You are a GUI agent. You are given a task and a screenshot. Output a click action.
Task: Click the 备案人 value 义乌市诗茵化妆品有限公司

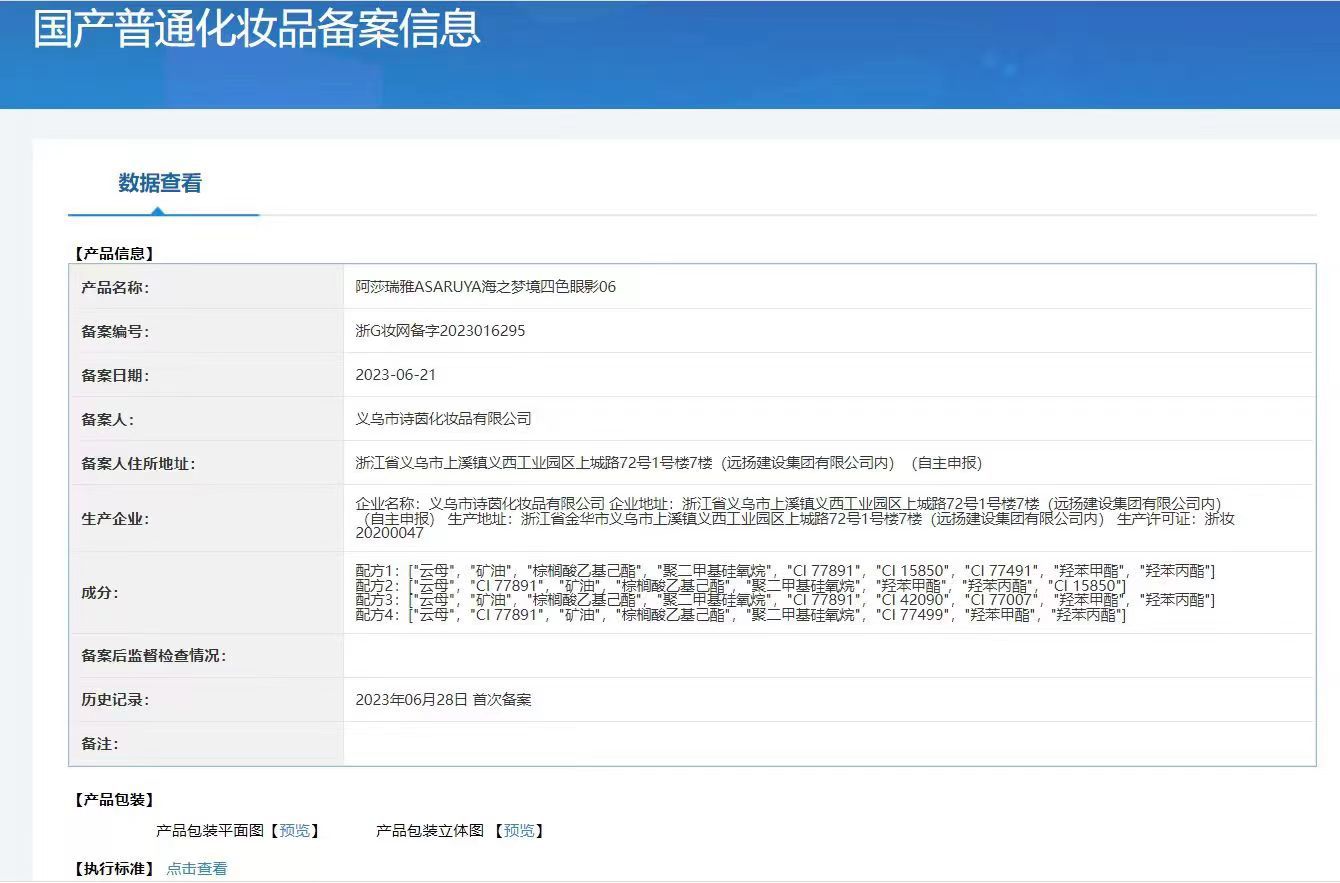(444, 419)
